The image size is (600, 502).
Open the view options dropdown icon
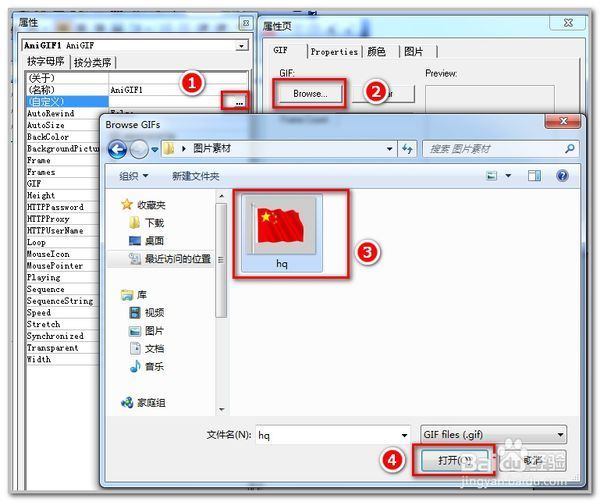tap(508, 176)
